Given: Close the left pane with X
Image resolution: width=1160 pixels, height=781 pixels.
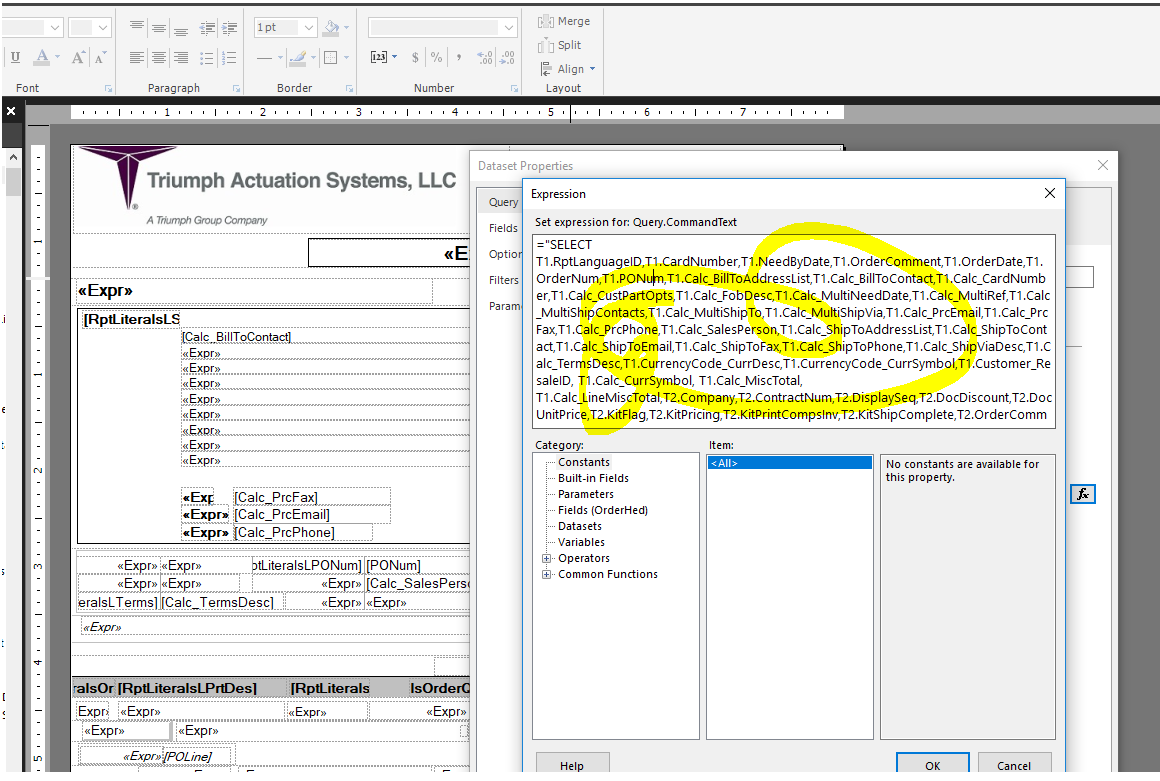Looking at the screenshot, I should click(x=11, y=111).
